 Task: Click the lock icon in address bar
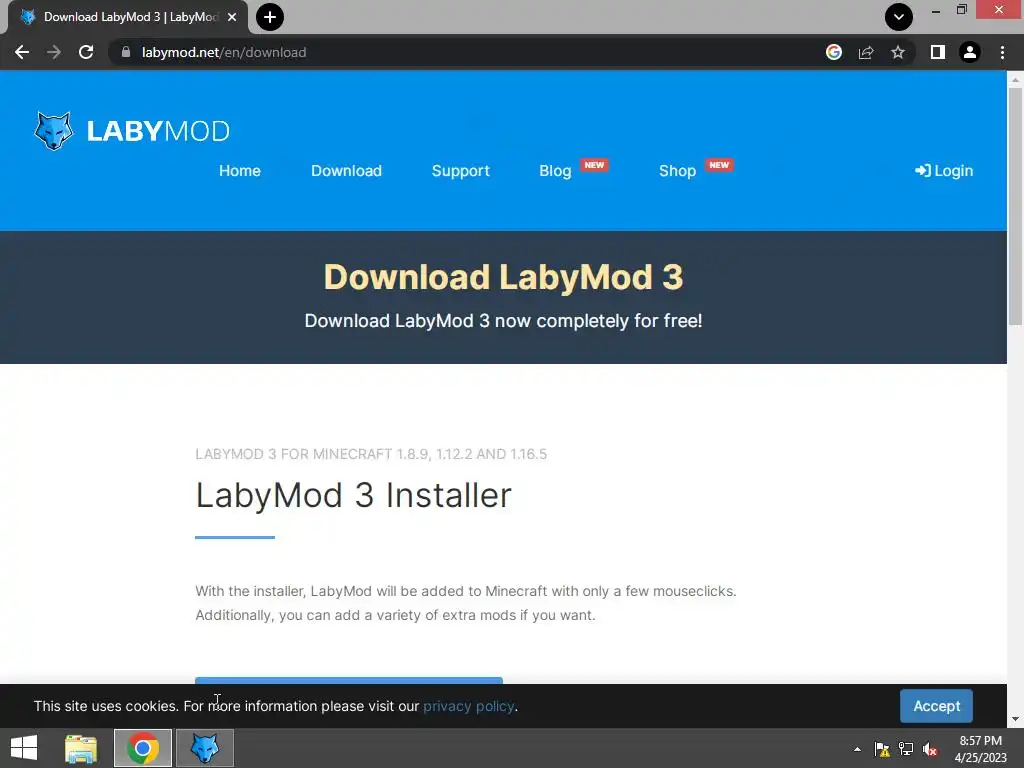coord(126,52)
